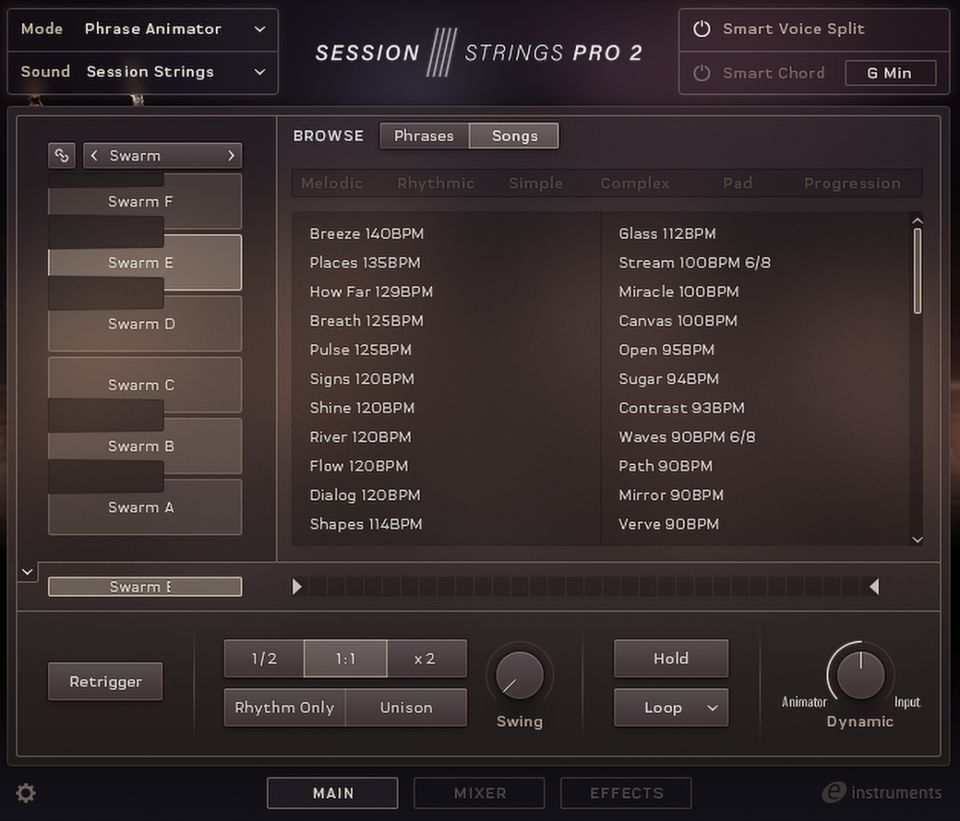Open the MIXER tab
This screenshot has width=960, height=821.
click(x=479, y=793)
